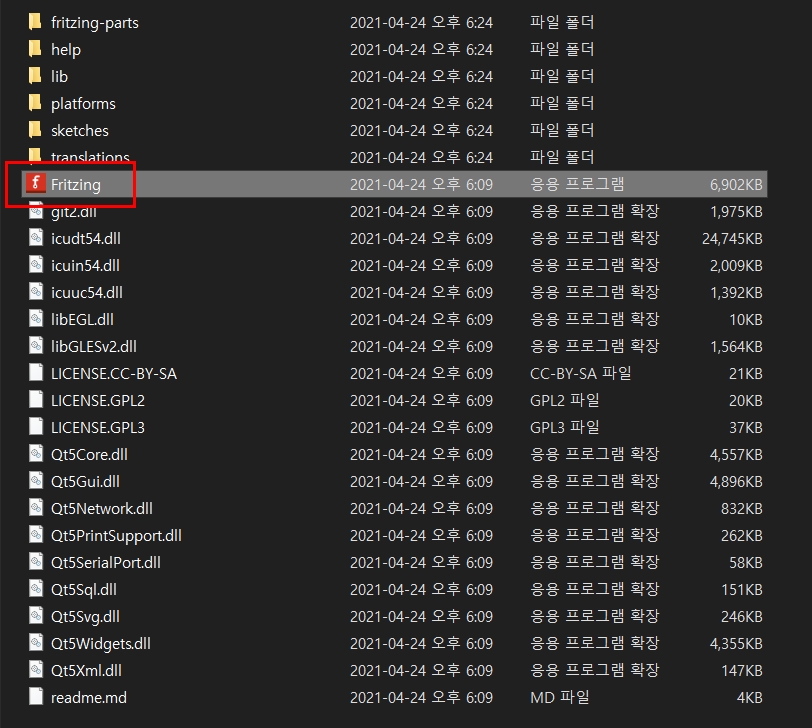Click the MD 파일 type cell
Screen dimensions: 812x728
pos(559,697)
